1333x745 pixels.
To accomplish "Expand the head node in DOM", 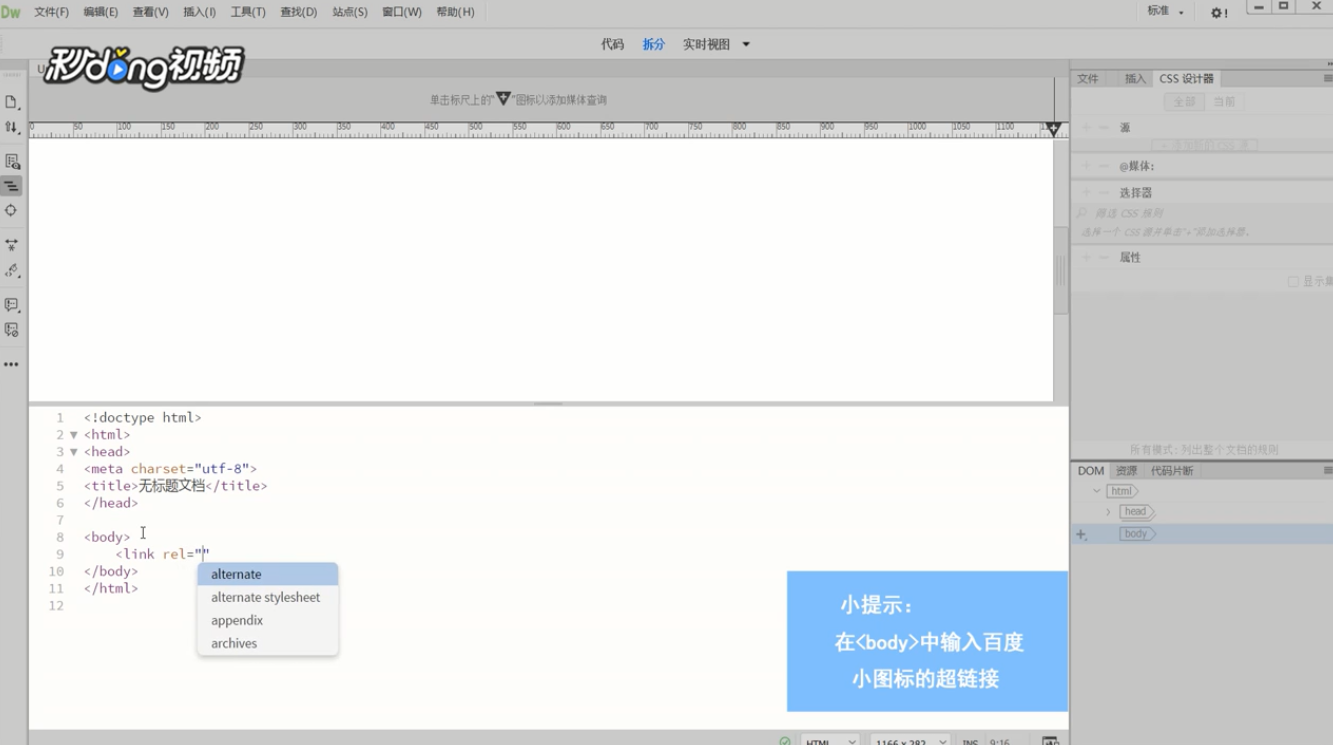I will (x=1108, y=512).
